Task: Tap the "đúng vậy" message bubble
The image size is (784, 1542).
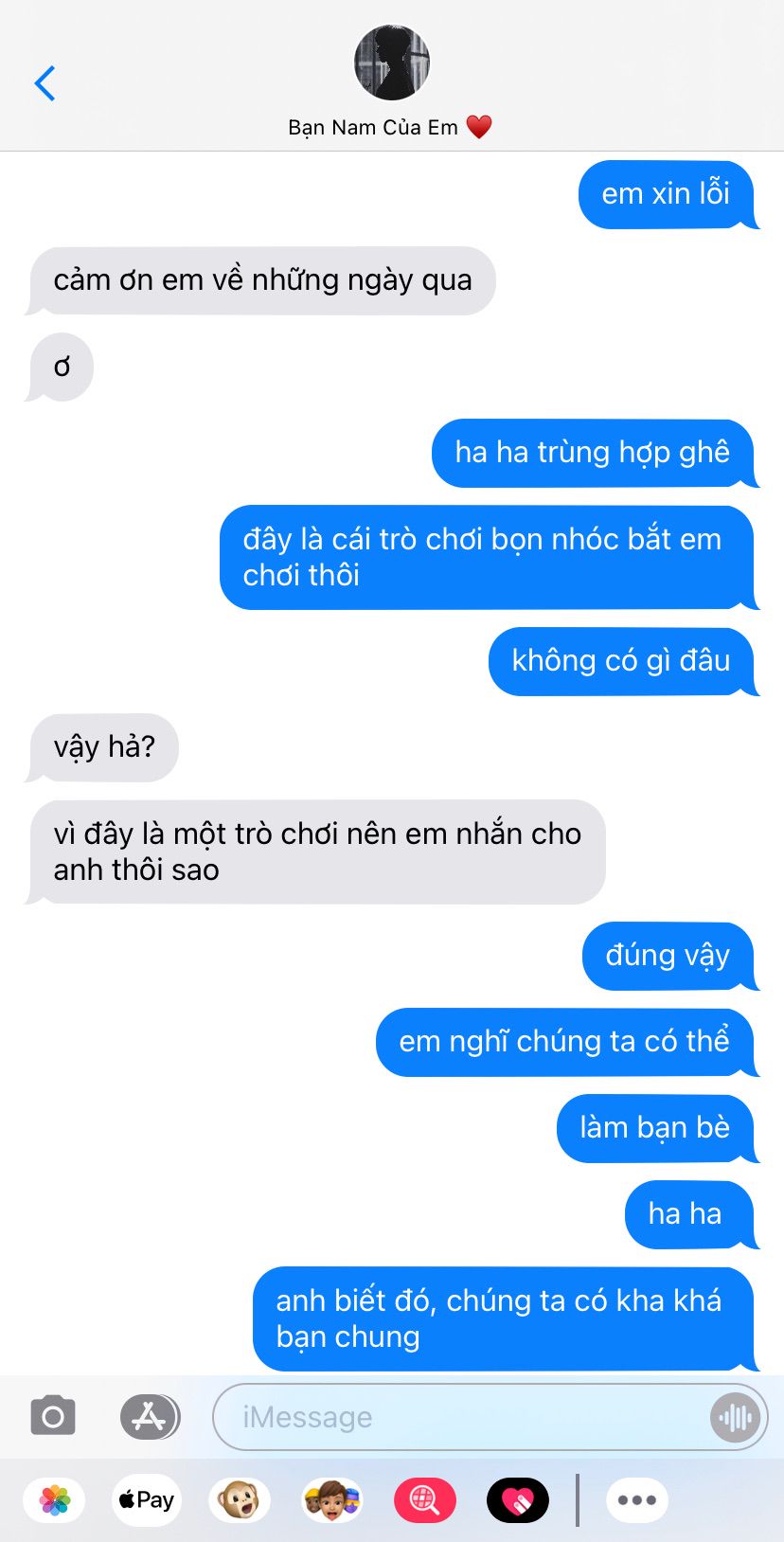Action: (668, 956)
